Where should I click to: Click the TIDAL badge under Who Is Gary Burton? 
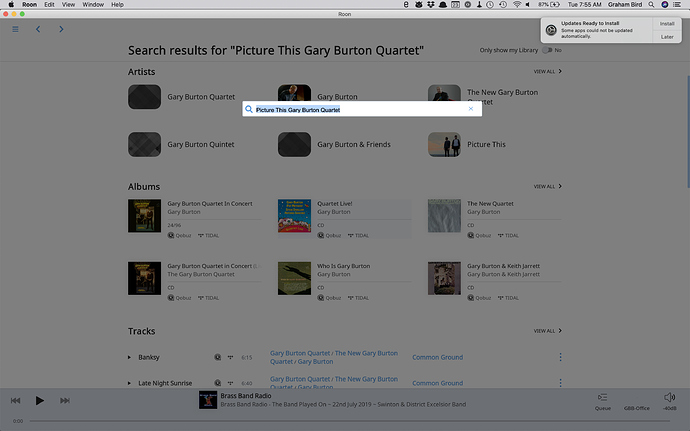358,298
